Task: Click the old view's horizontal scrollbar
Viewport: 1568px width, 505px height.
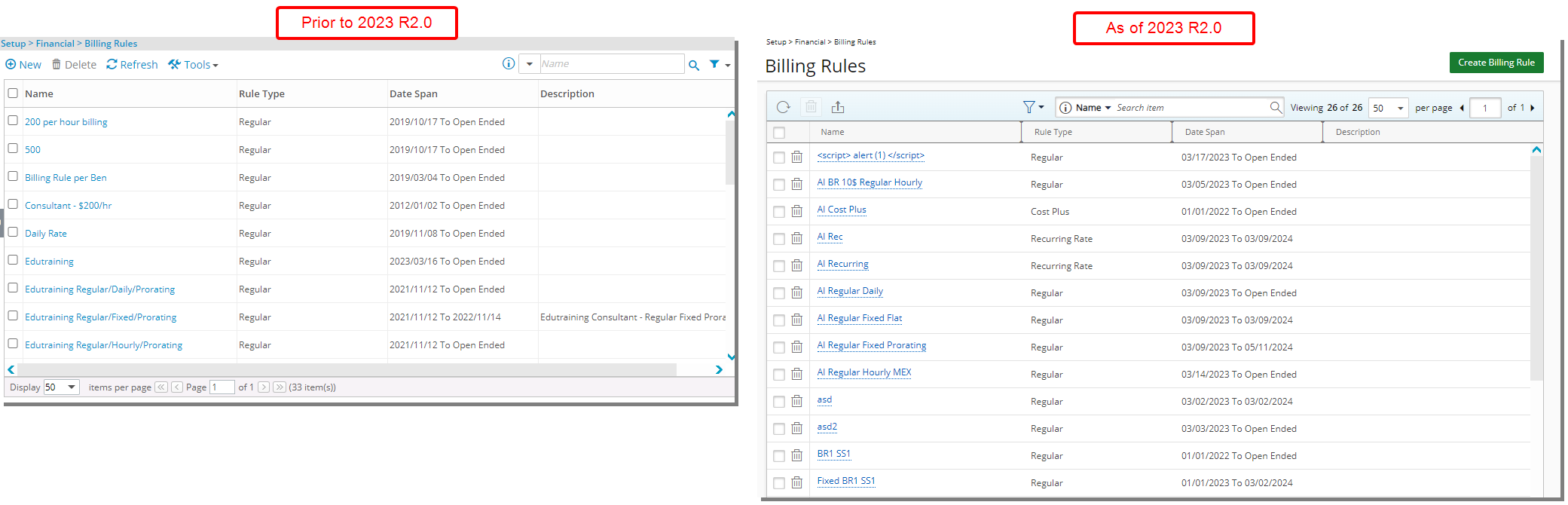Action: (x=347, y=369)
